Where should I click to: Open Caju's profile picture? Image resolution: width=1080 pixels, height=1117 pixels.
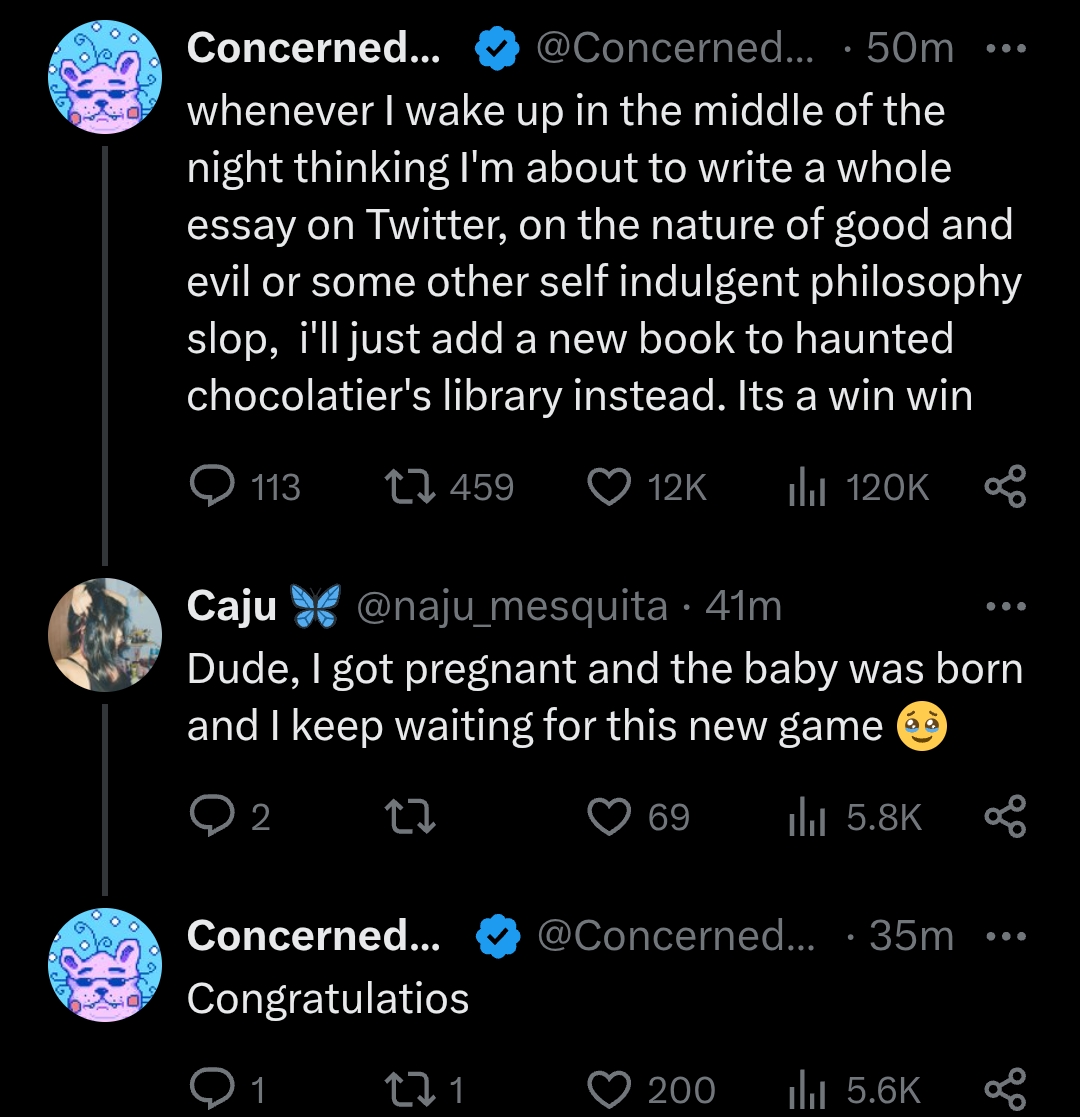tap(105, 635)
